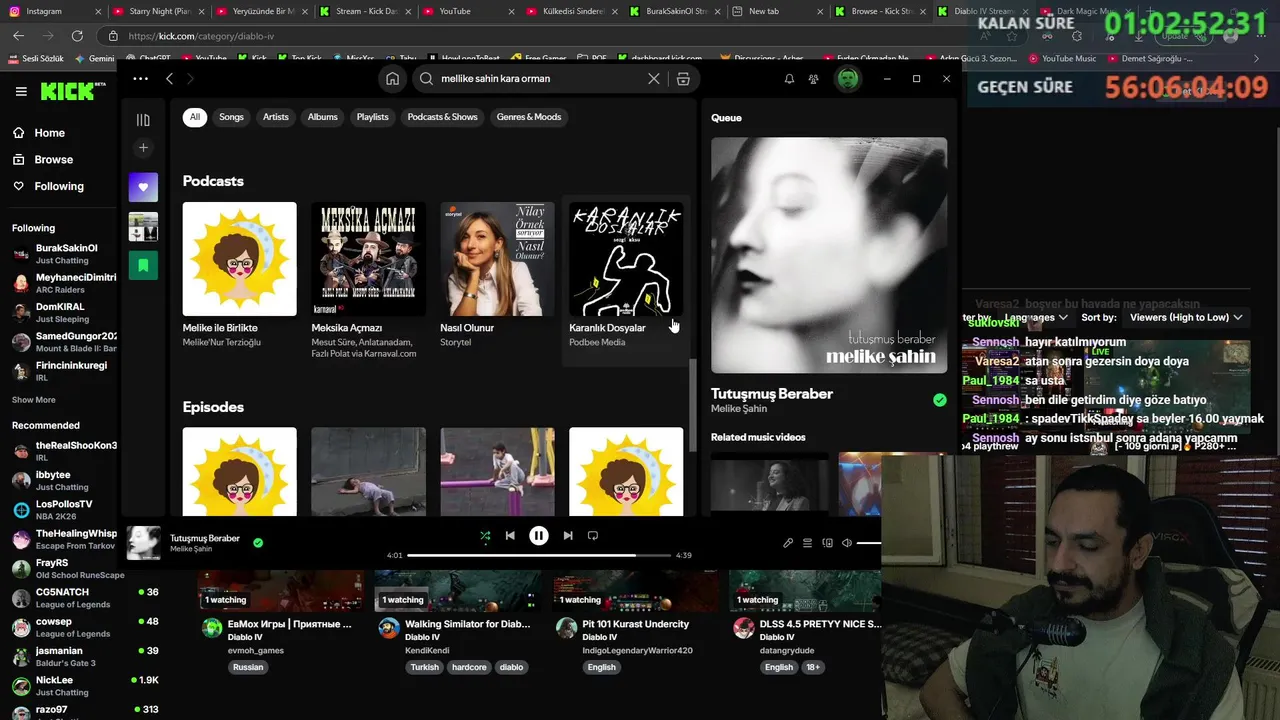Seek in the song progress bar
Screen dimensions: 1280x720
click(537, 555)
